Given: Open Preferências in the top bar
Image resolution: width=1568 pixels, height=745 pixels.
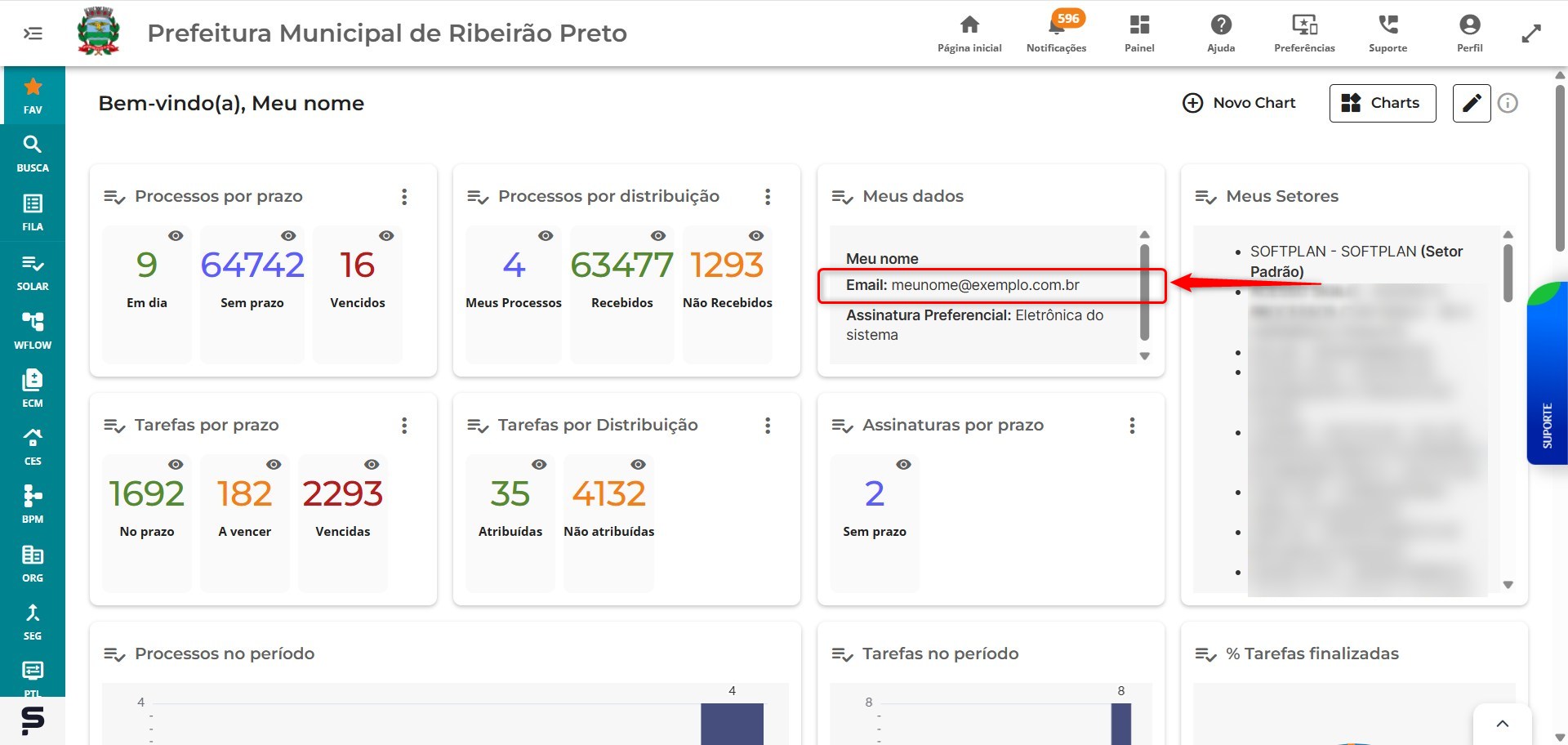Looking at the screenshot, I should pos(1304,33).
